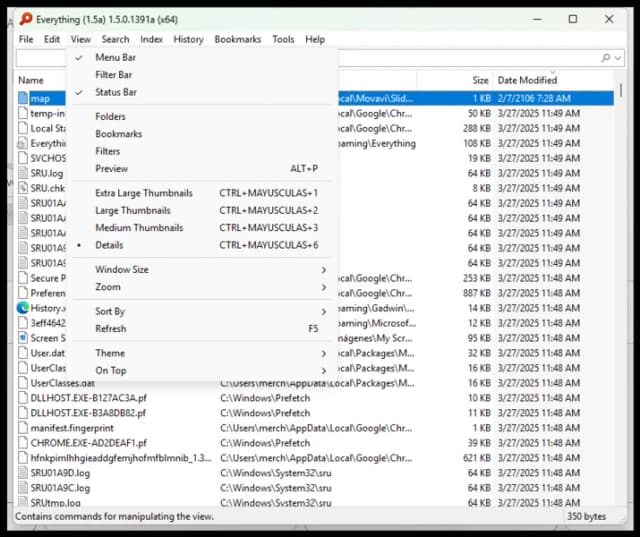Click the file icon beside SVCHOS file
This screenshot has width=640, height=537.
pyautogui.click(x=23, y=158)
